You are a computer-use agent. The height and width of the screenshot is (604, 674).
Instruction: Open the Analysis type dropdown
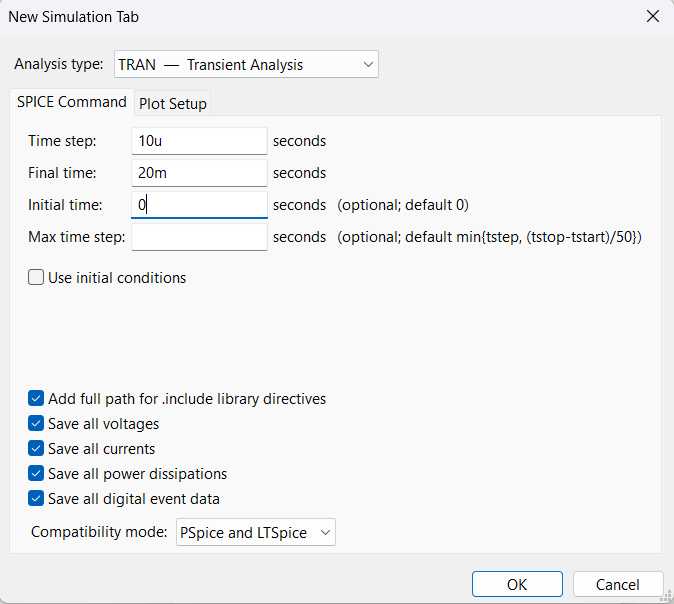click(x=246, y=65)
